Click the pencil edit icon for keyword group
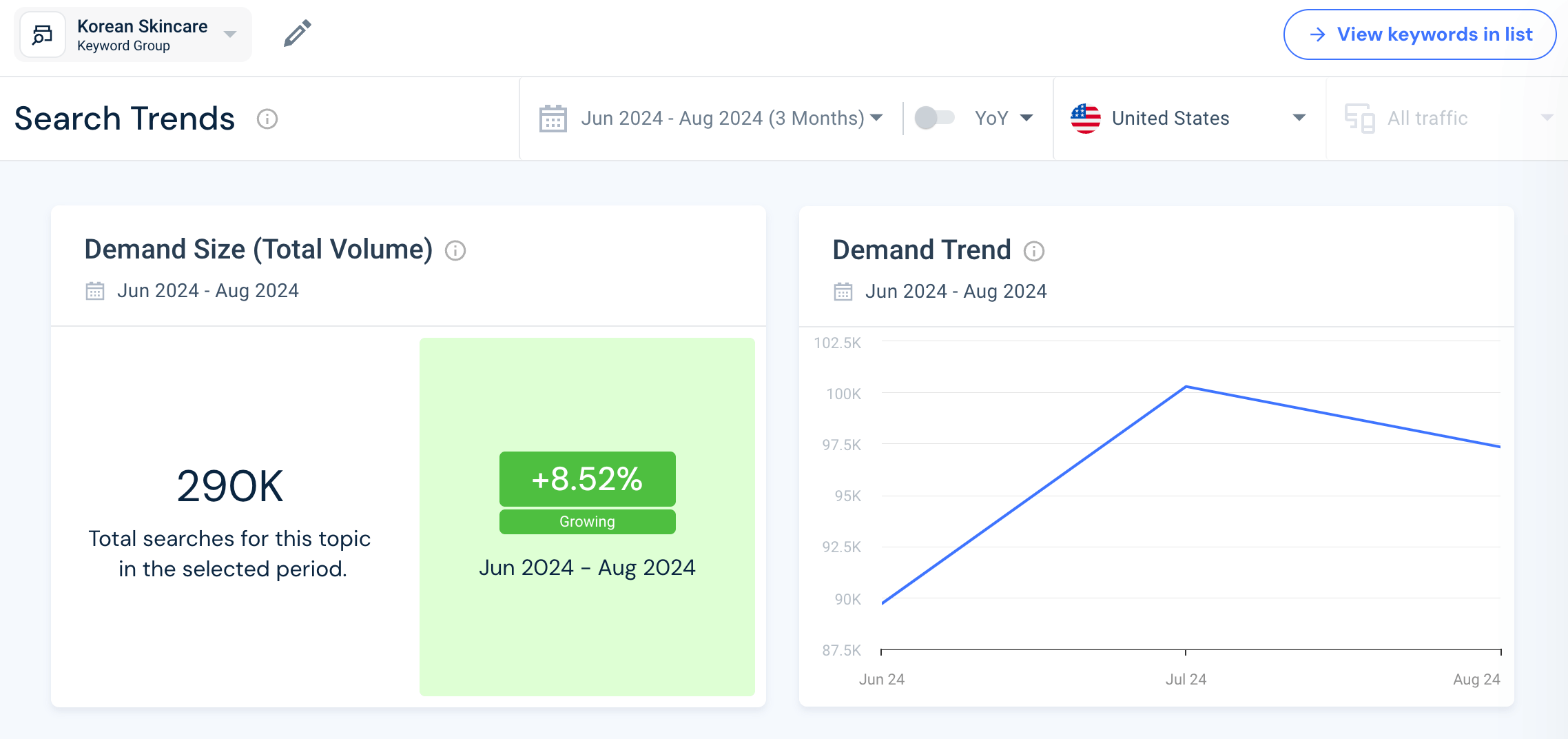 (298, 34)
